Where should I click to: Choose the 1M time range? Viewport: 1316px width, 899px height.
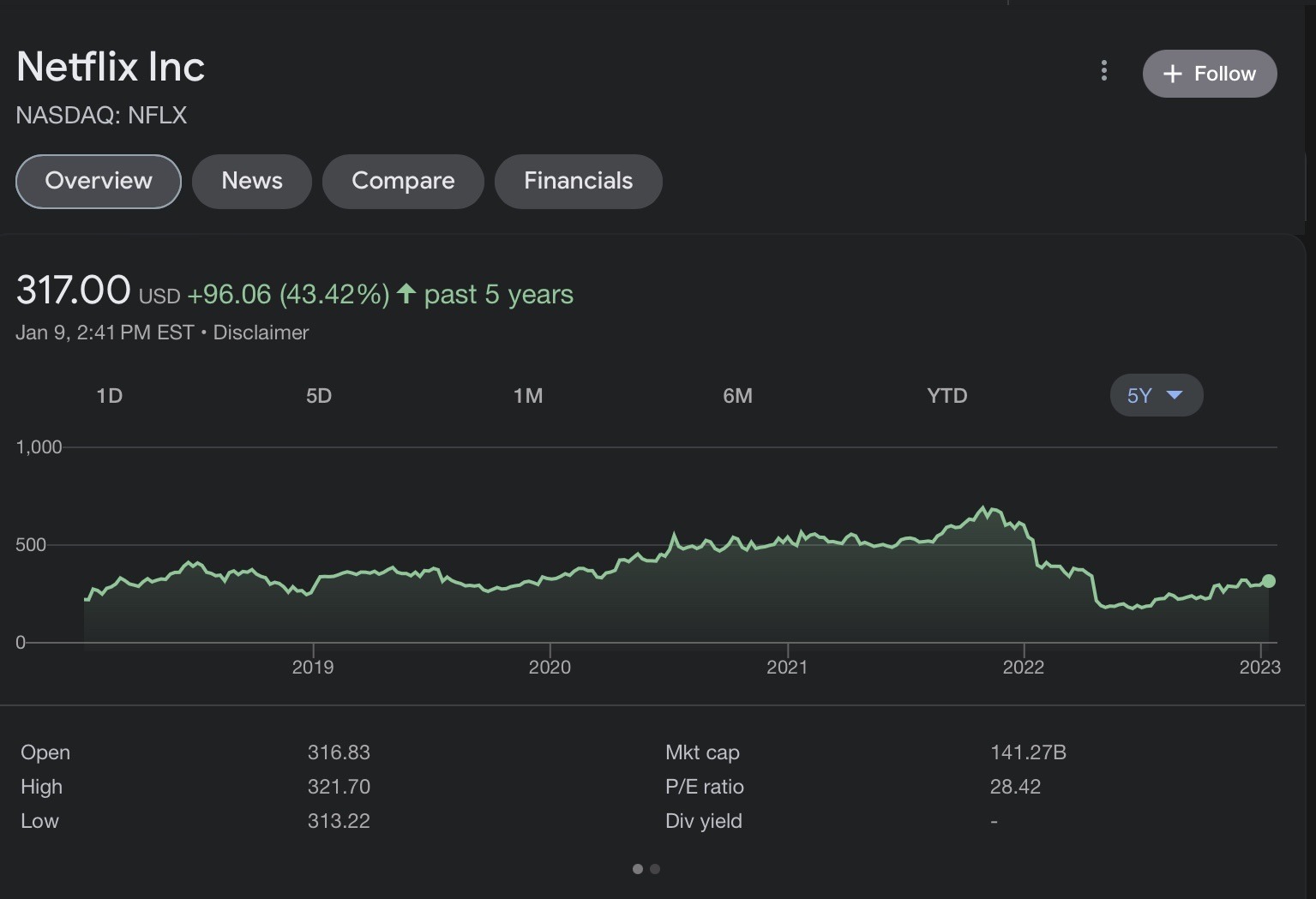(527, 396)
